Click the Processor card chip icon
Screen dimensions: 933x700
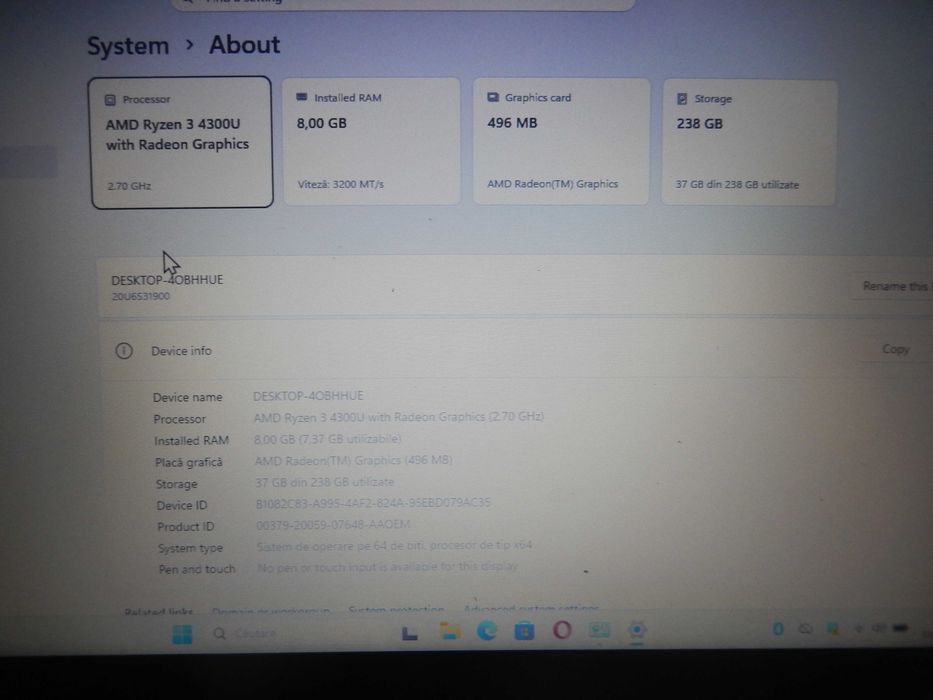pos(110,99)
